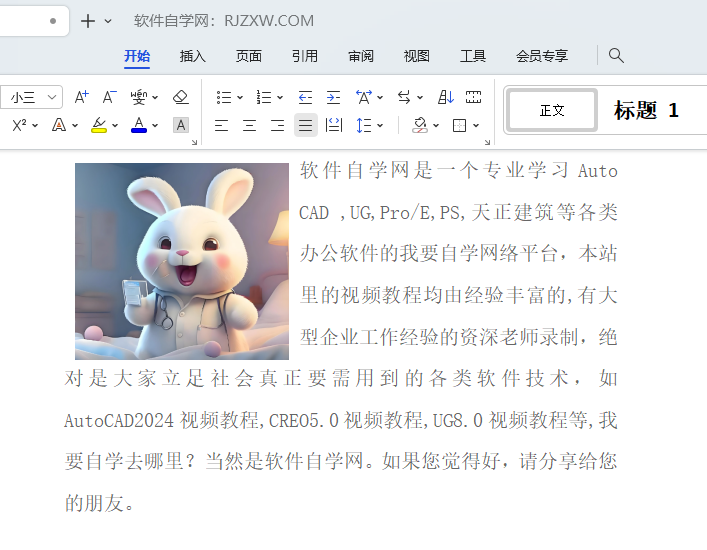Screen dimensions: 707x550
Task: Toggle justified text alignment
Action: [x=305, y=125]
